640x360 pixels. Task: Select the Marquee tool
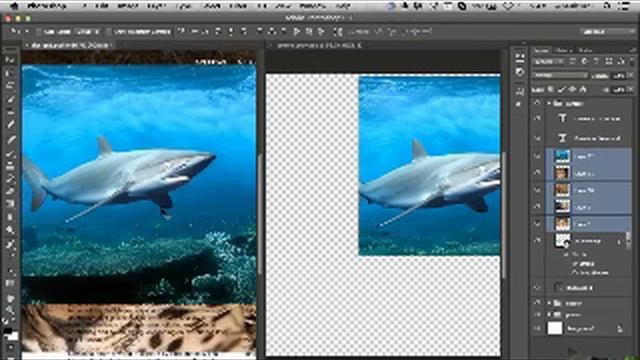10,73
